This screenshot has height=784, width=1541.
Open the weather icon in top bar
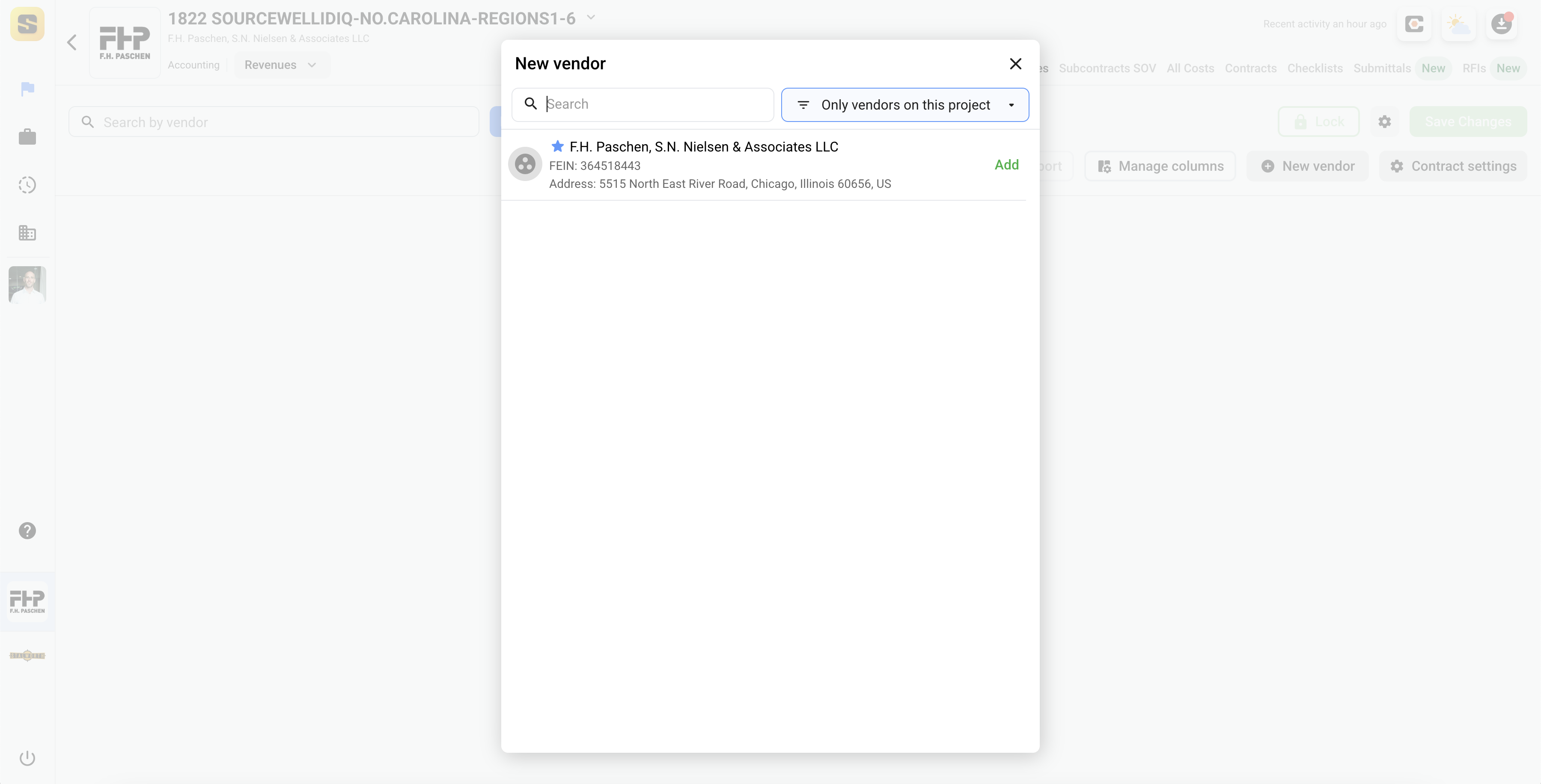tap(1458, 24)
